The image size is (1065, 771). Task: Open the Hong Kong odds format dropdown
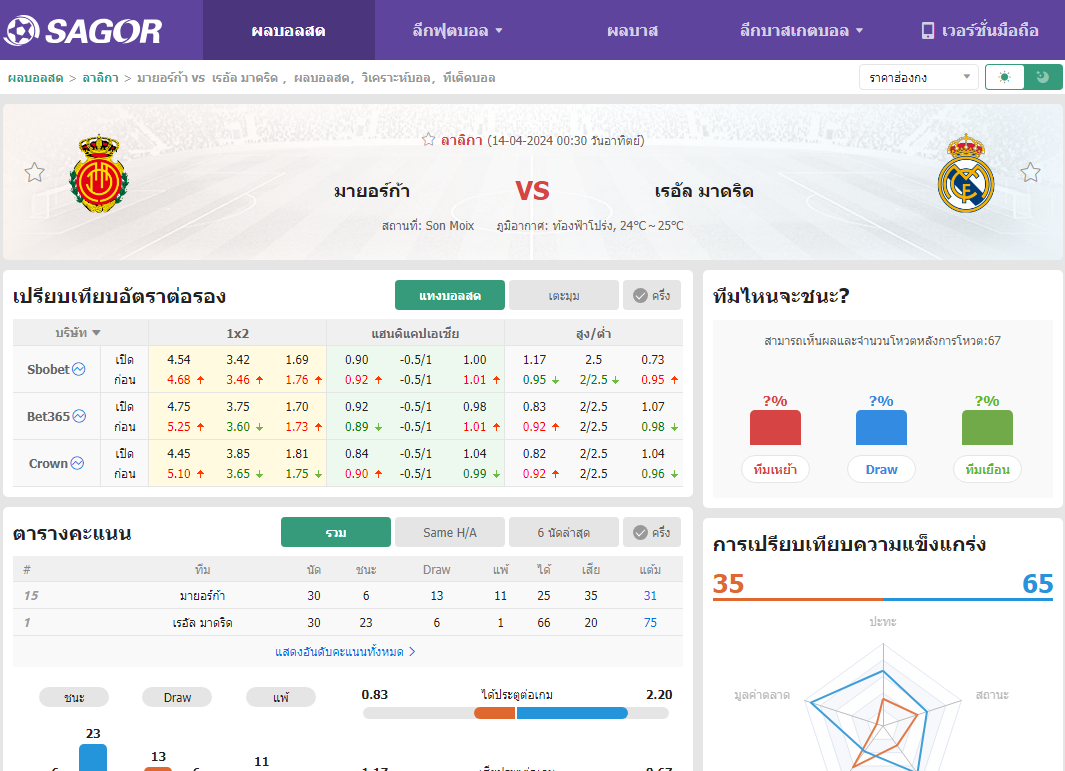[x=918, y=77]
